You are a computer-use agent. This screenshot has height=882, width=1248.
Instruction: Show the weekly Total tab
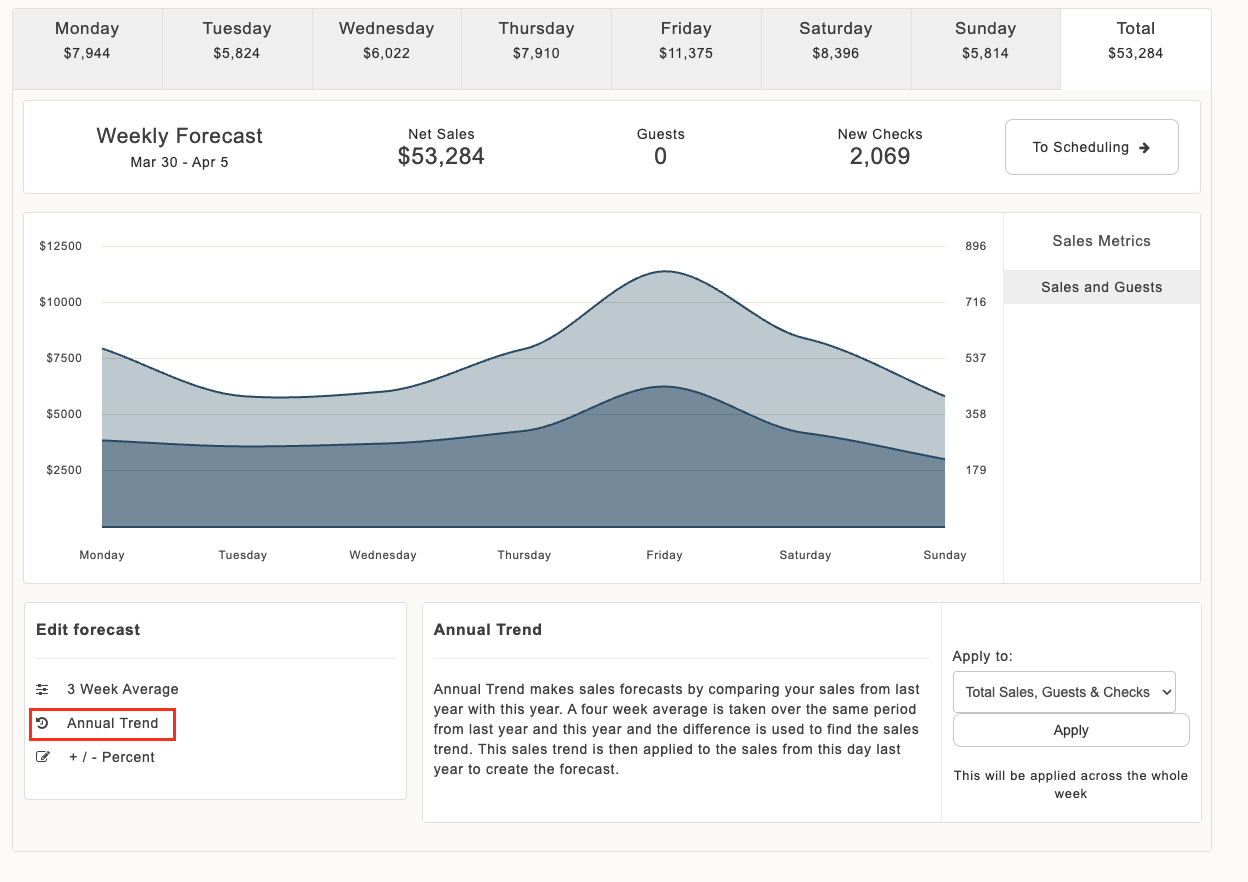1136,40
